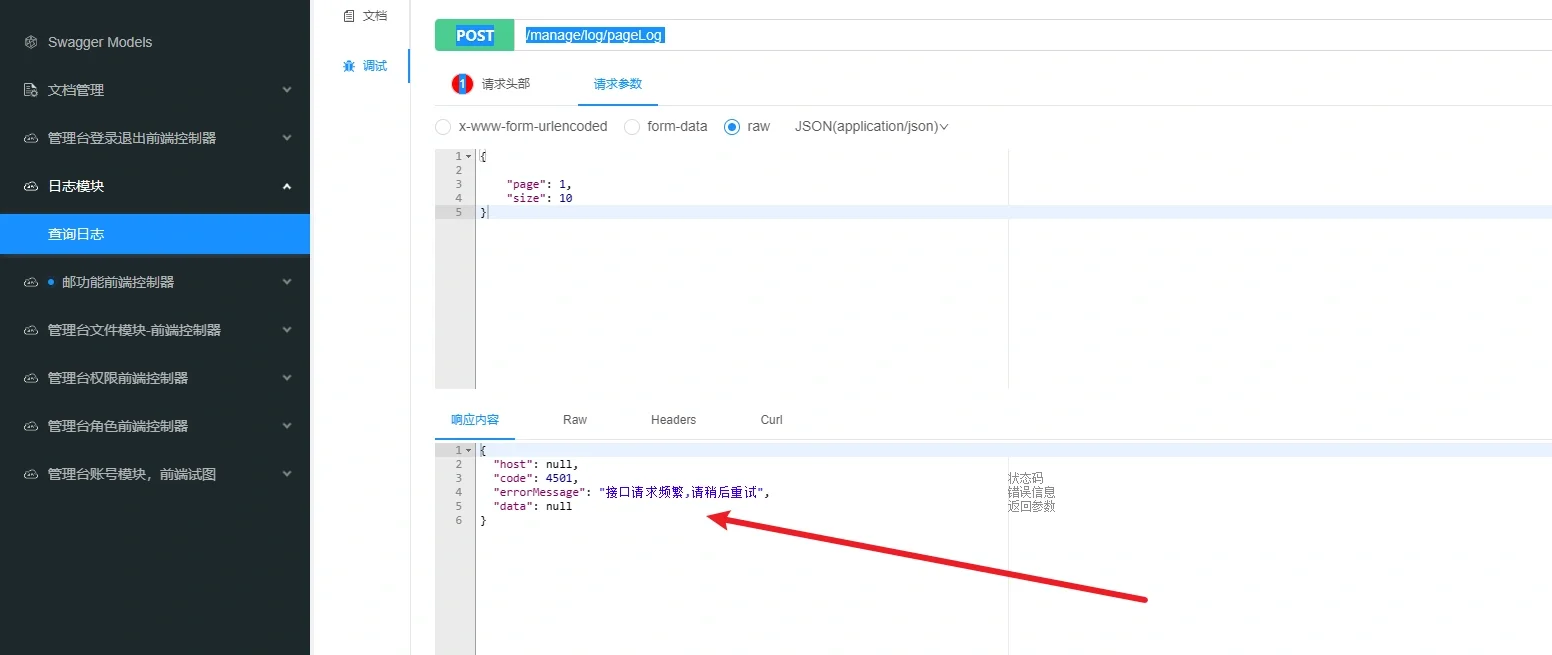
Task: Expand the 管理台角色前端控制器 section
Action: click(x=287, y=425)
